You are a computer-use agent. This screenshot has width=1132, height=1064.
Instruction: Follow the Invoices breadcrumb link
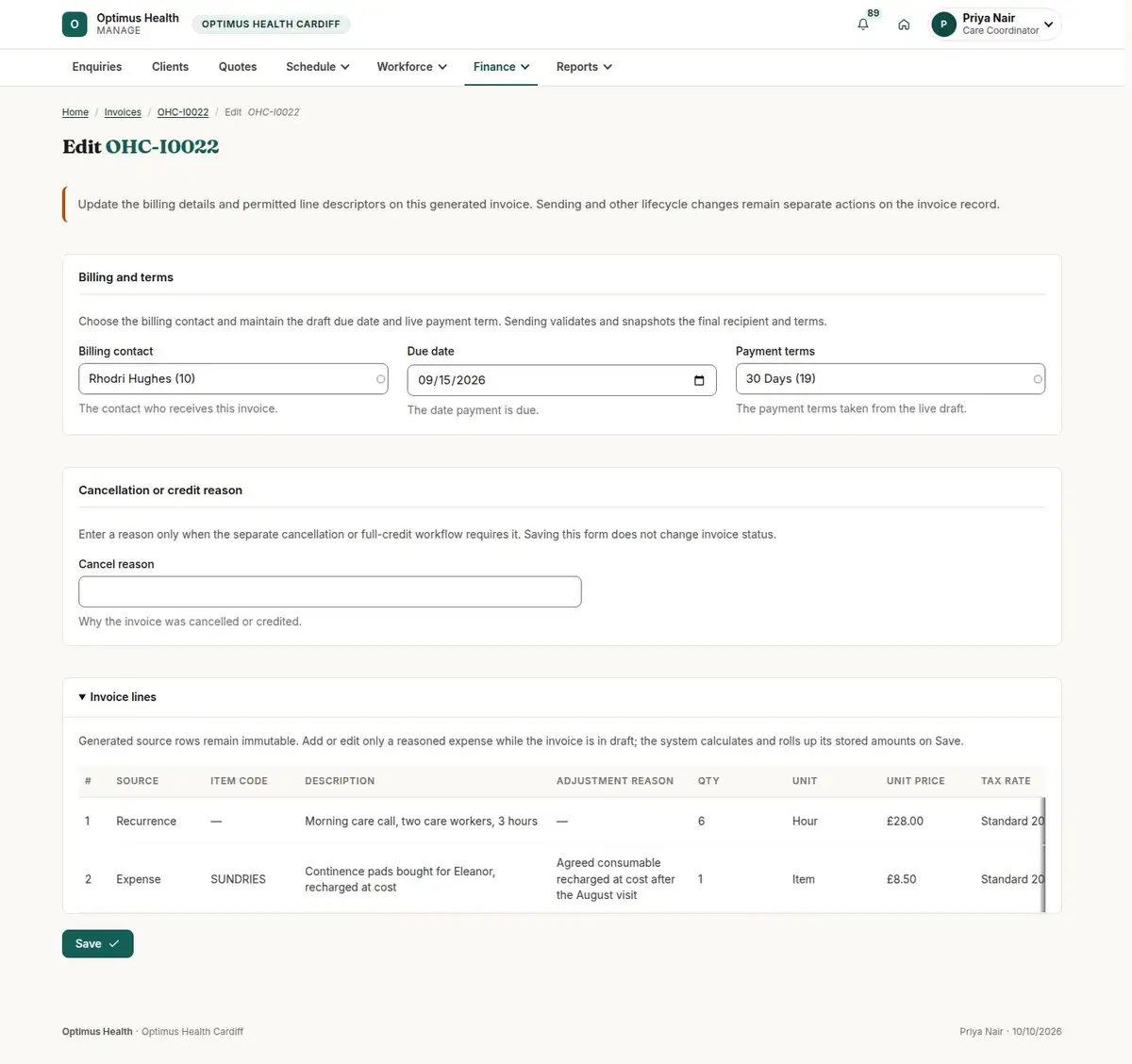point(123,112)
